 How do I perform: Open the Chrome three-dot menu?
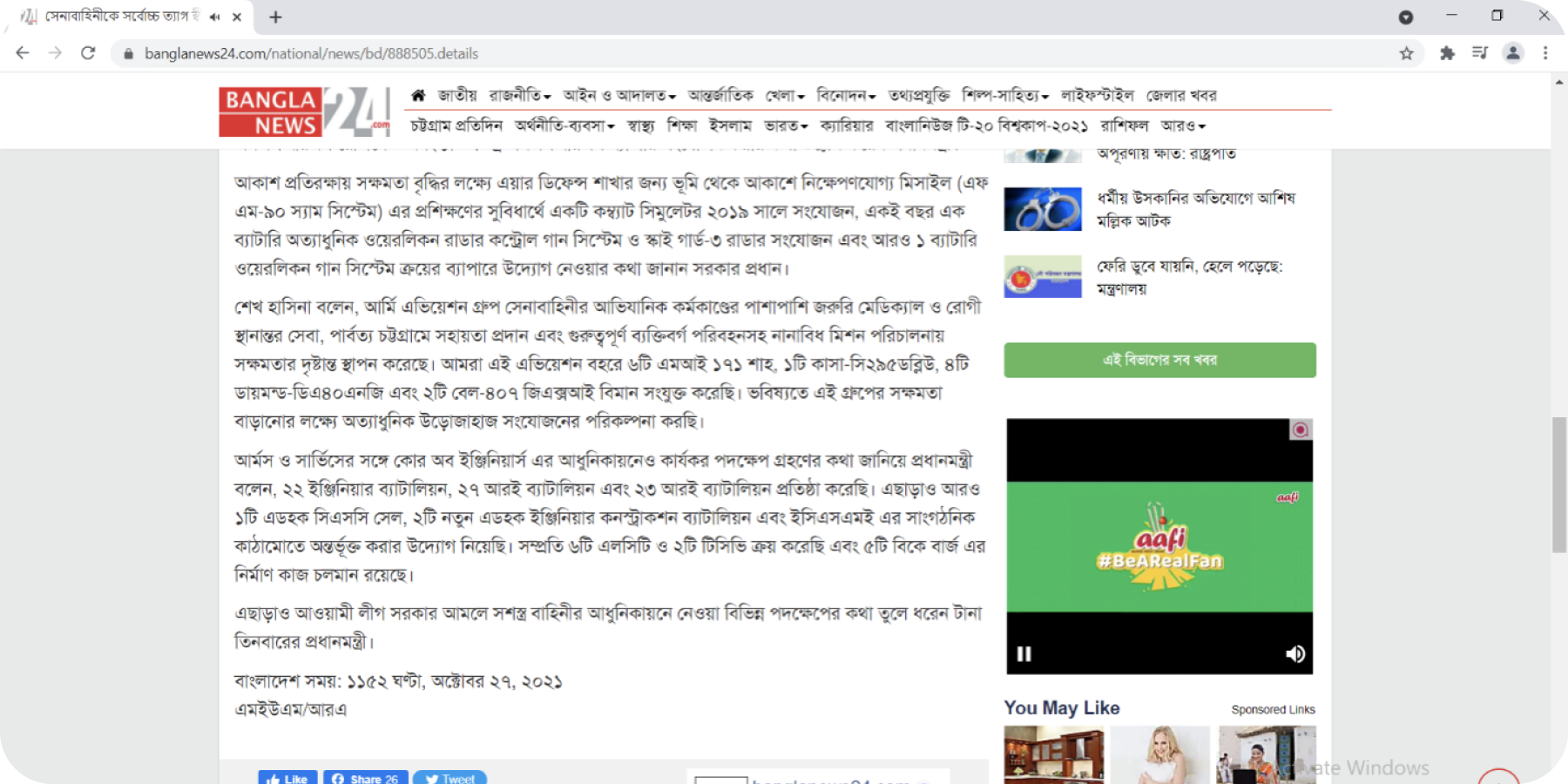(1545, 53)
